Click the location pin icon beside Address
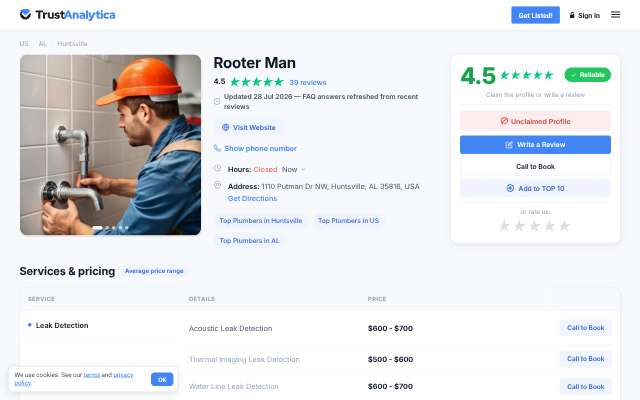 point(218,185)
